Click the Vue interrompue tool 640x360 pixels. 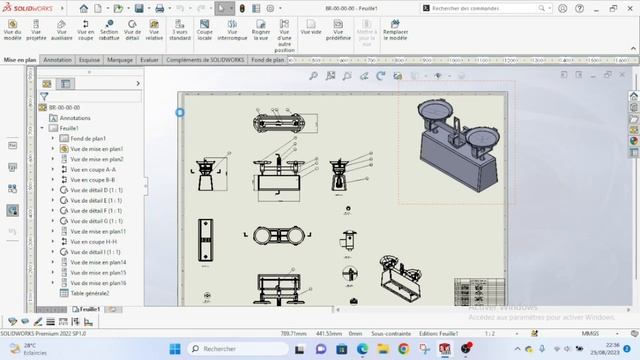(232, 30)
